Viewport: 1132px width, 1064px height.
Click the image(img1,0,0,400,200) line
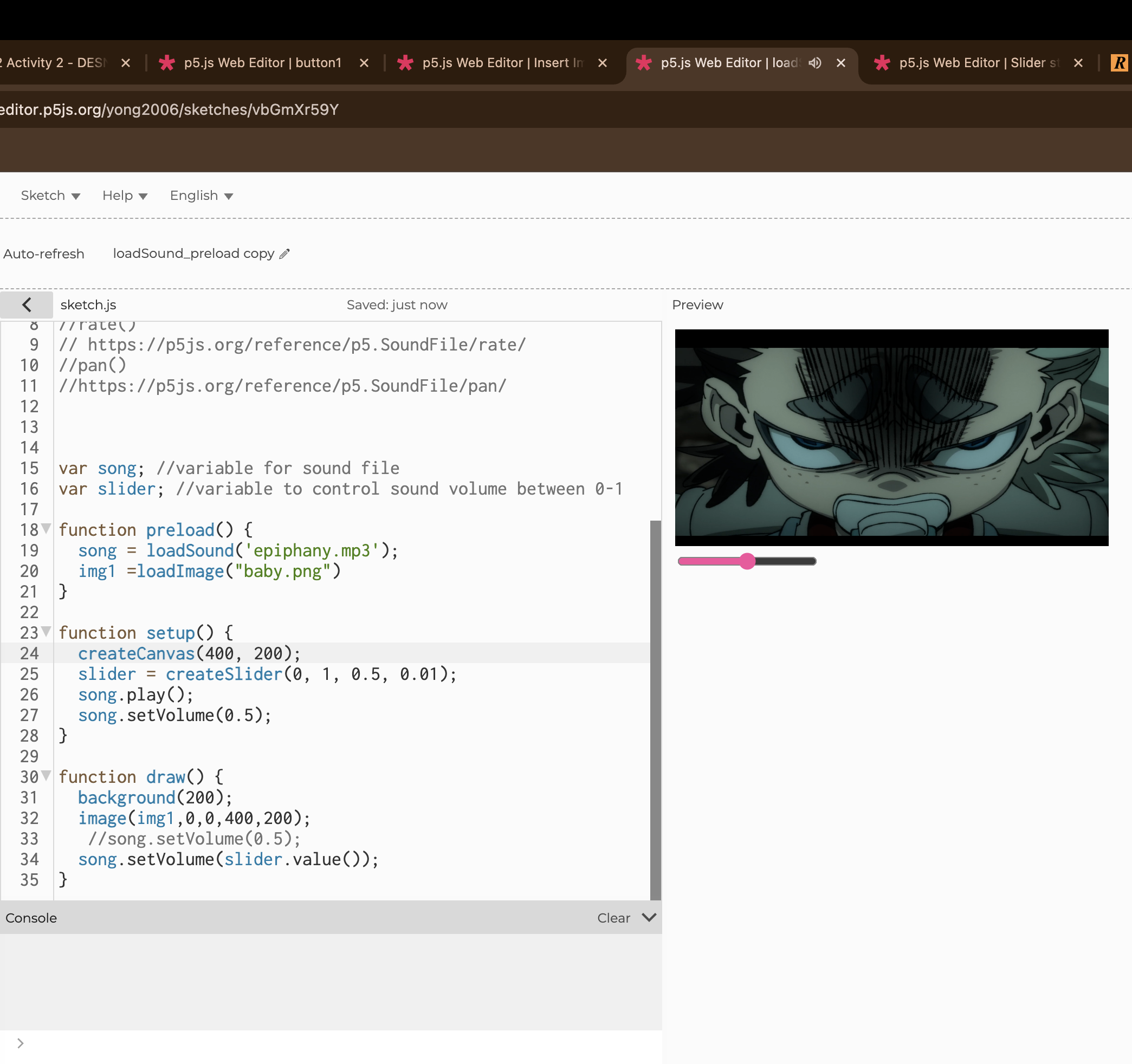pyautogui.click(x=194, y=818)
